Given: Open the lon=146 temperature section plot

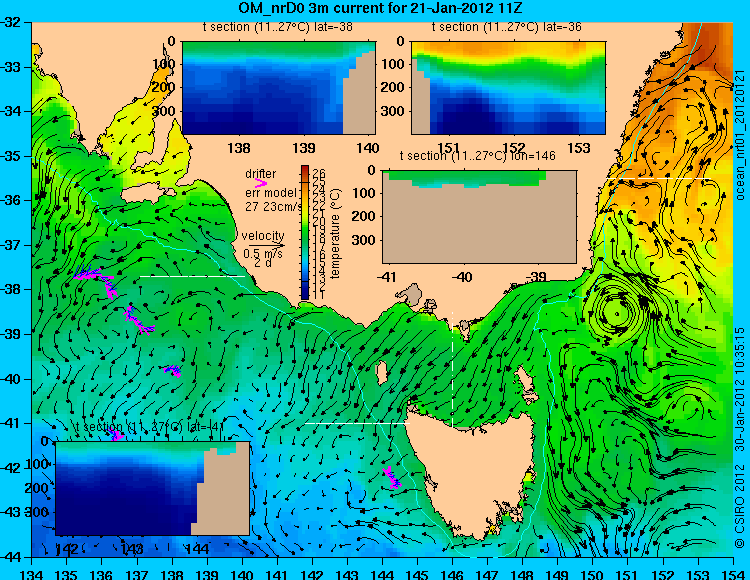Looking at the screenshot, I should (479, 217).
